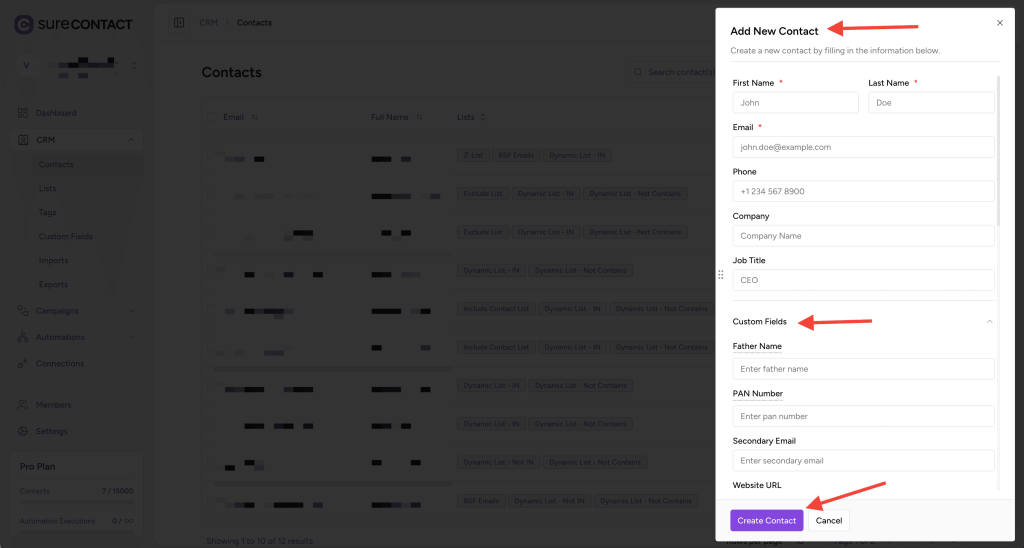1024x548 pixels.
Task: Click the Dashboard icon in the sidebar
Action: coord(23,113)
